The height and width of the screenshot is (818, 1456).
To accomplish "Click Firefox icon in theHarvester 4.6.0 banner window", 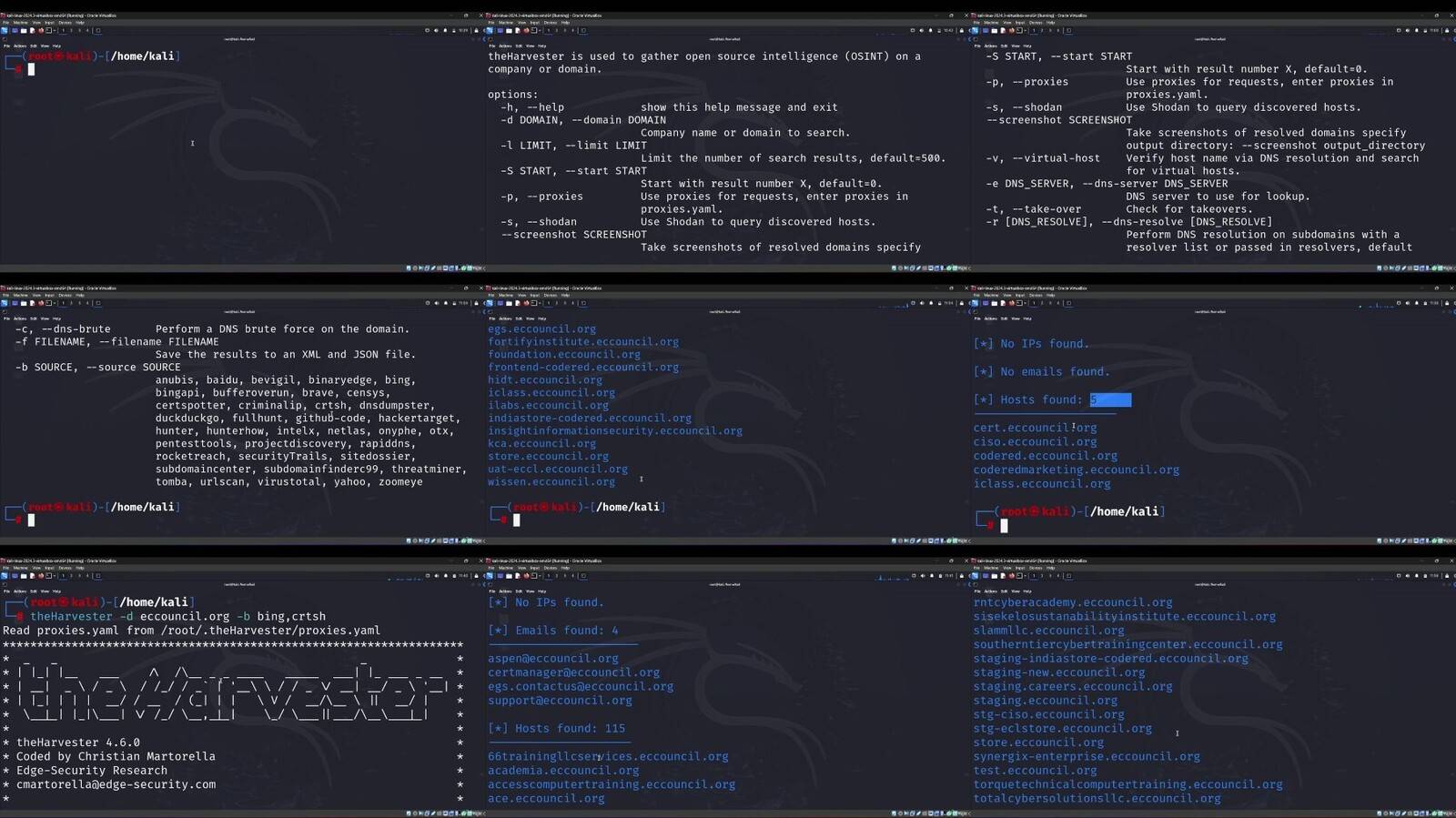I will 41,576.
